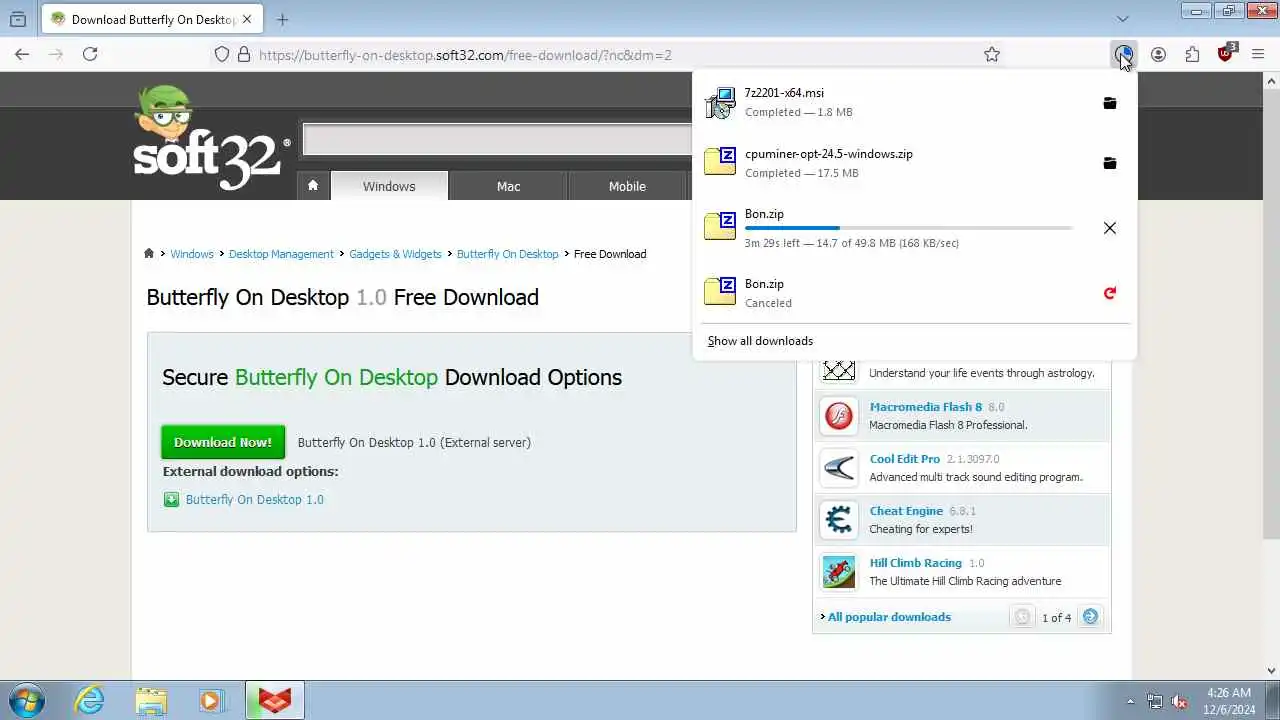Viewport: 1280px width, 720px height.
Task: Select the Mac navigation tab
Action: [x=508, y=186]
